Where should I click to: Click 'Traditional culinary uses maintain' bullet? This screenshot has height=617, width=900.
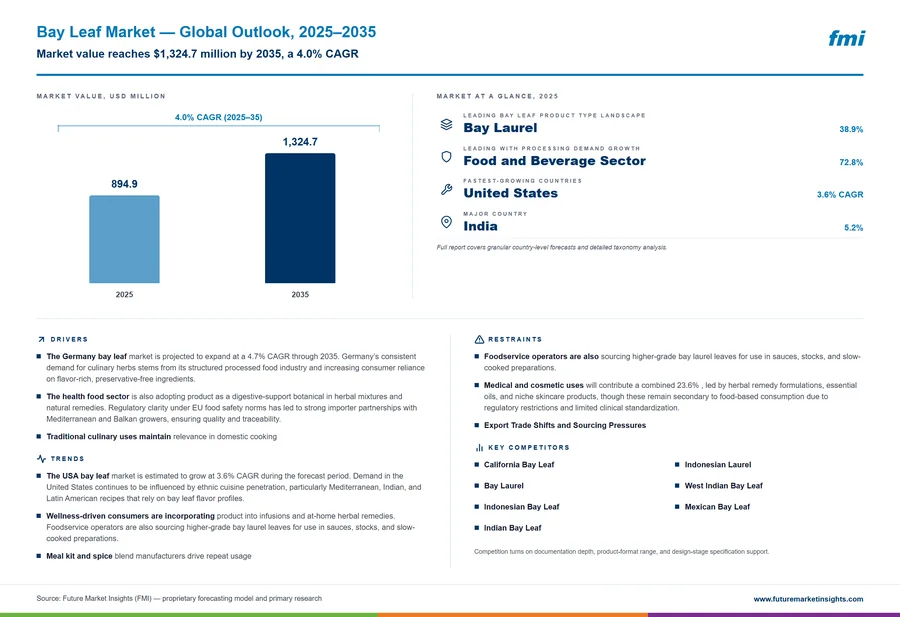161,437
